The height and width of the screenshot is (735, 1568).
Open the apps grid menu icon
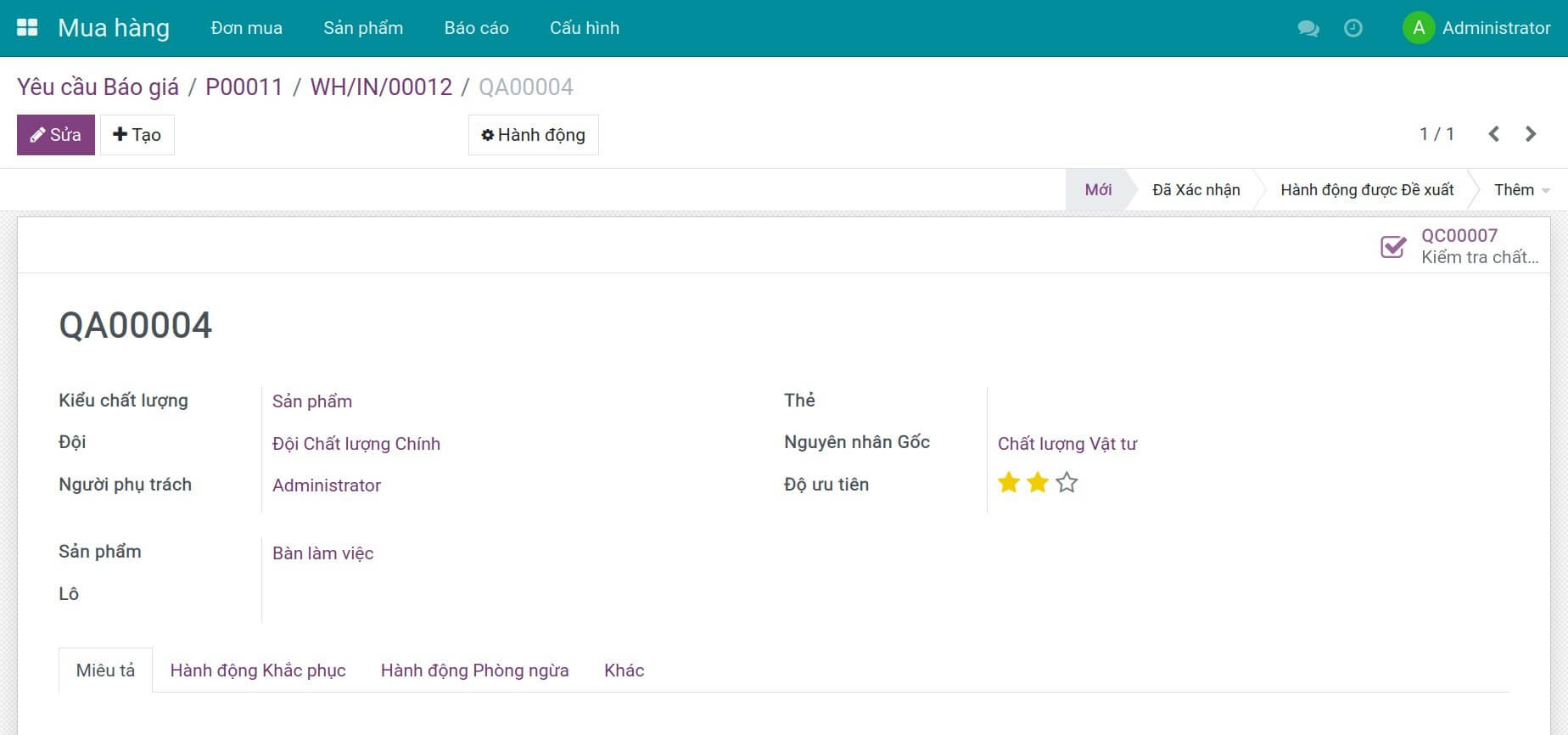click(27, 28)
